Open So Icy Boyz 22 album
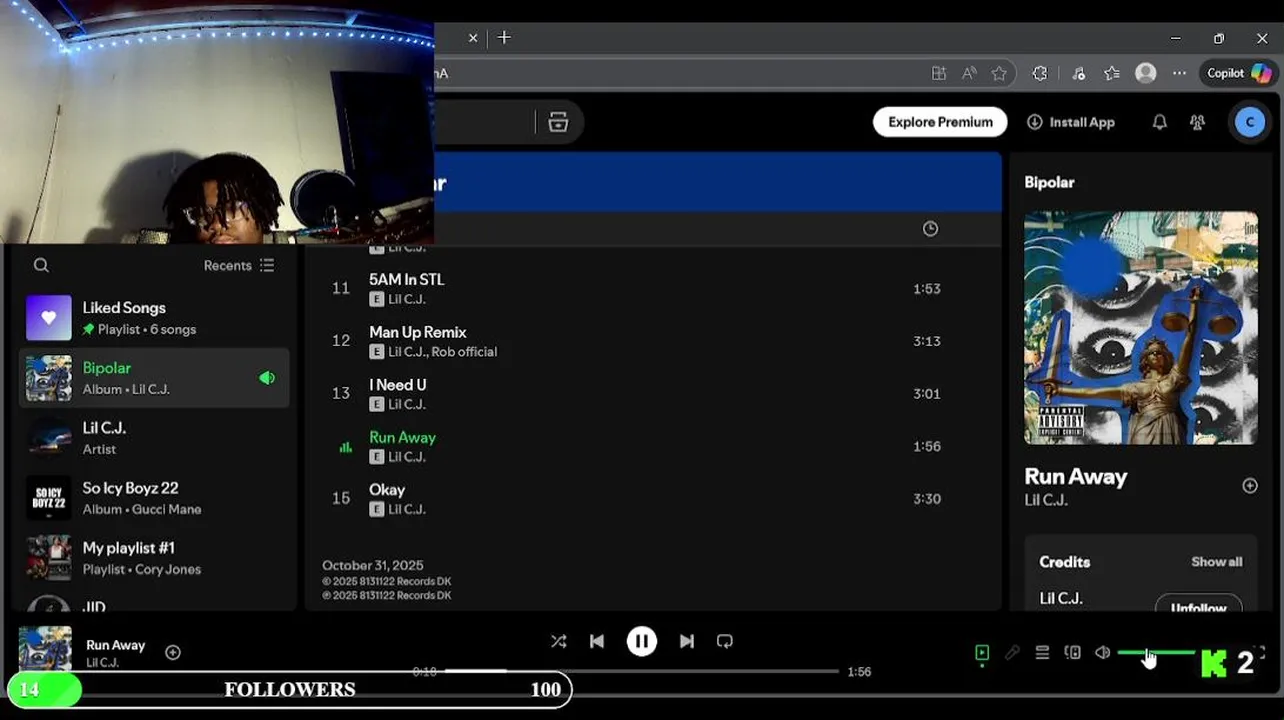The image size is (1284, 720). (x=154, y=498)
